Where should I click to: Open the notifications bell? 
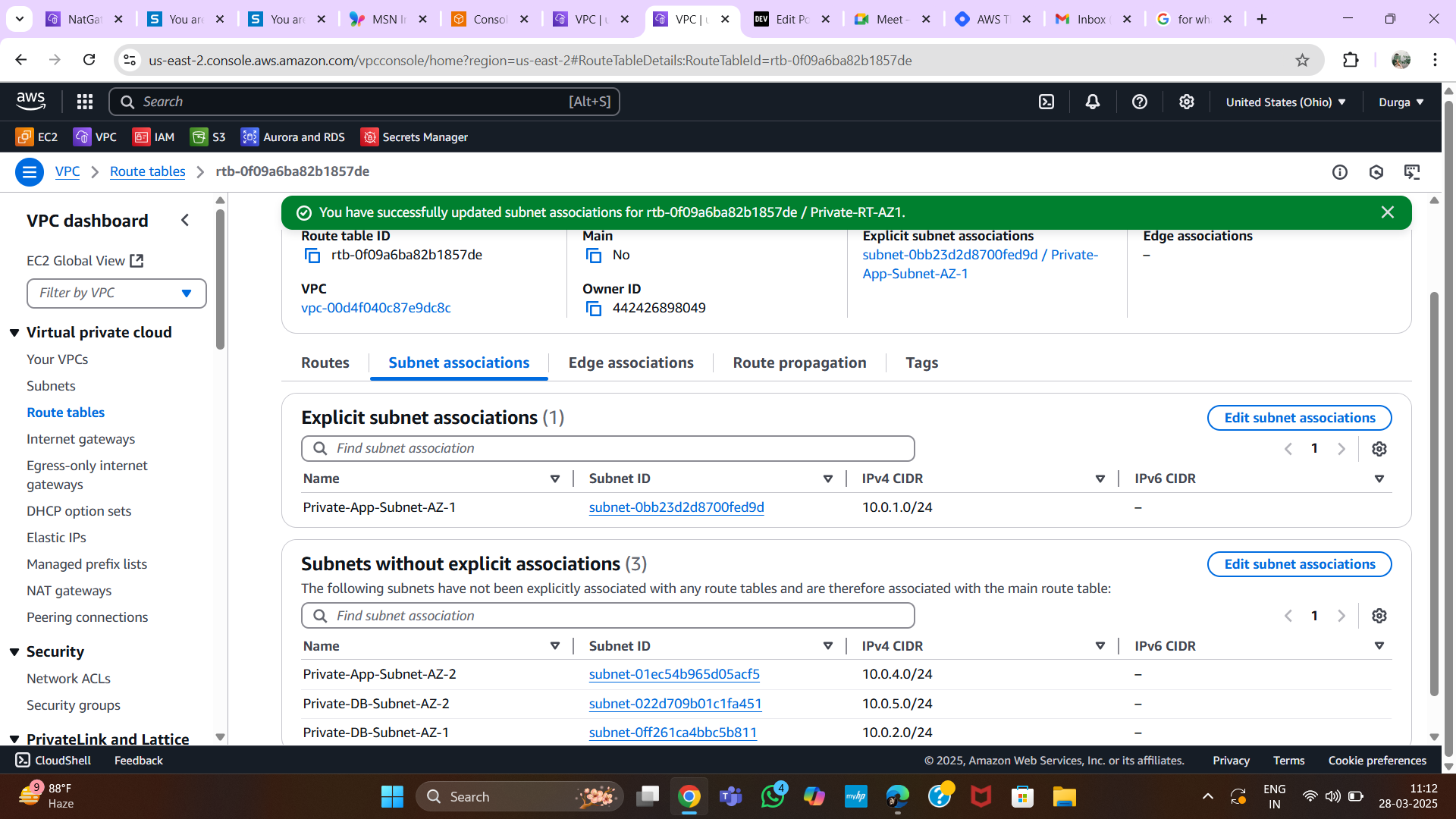click(x=1093, y=102)
